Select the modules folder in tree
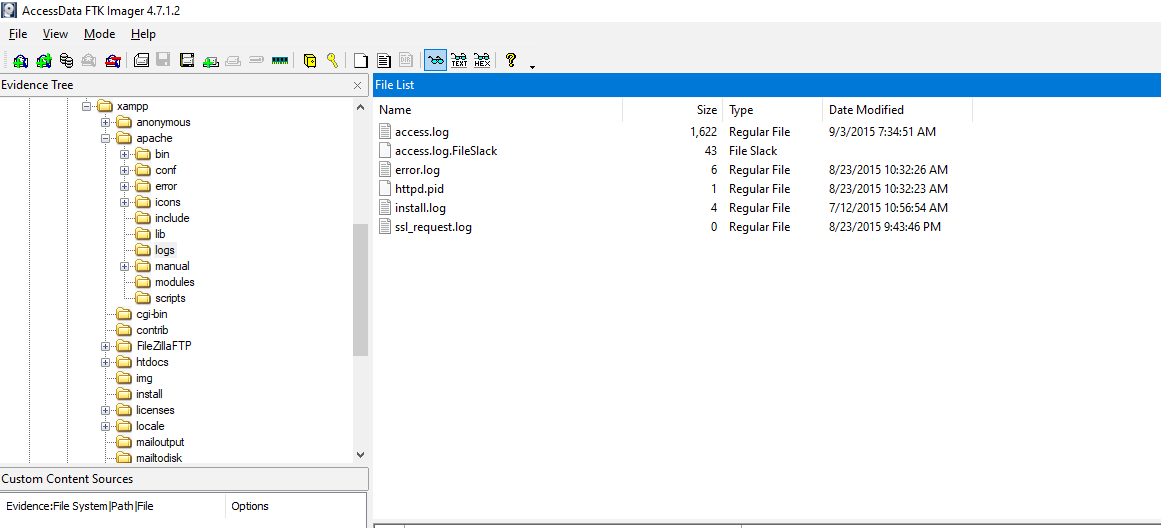1161x528 pixels. click(x=175, y=282)
